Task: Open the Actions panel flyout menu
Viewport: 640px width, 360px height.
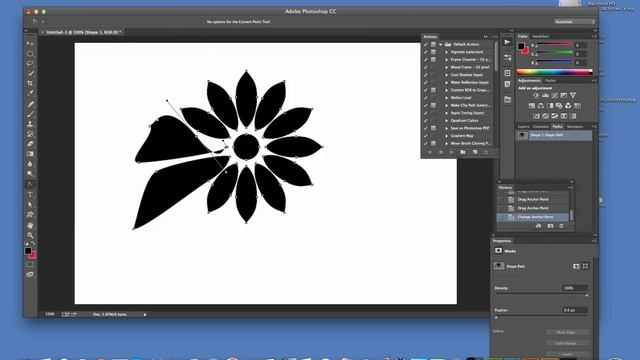Action: point(494,37)
